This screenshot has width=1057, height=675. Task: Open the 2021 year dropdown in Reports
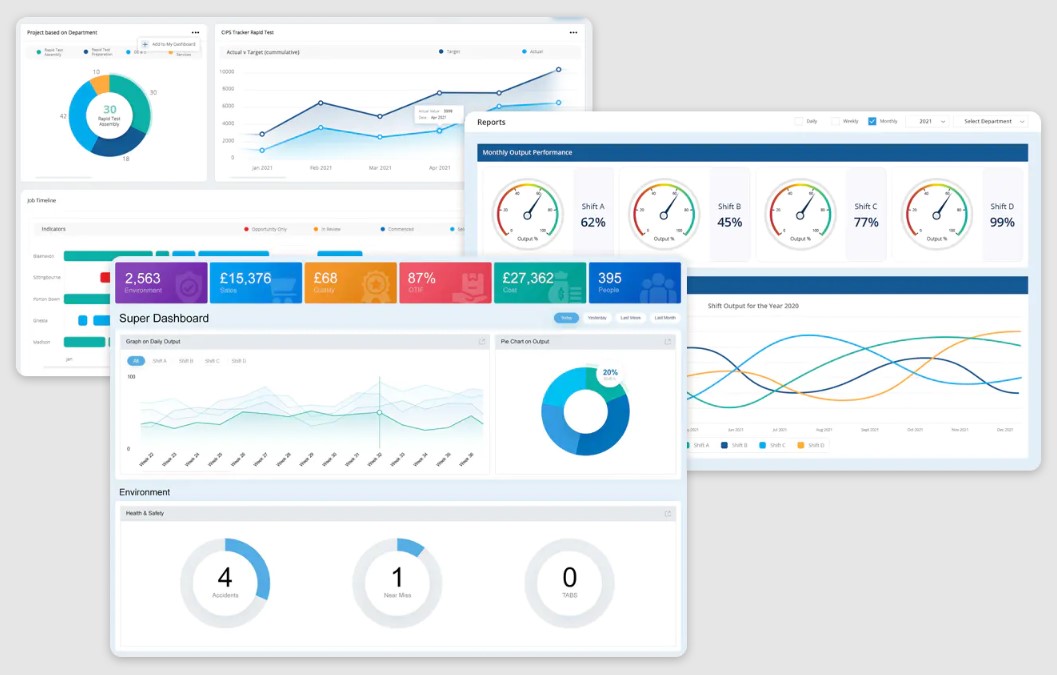tap(927, 121)
